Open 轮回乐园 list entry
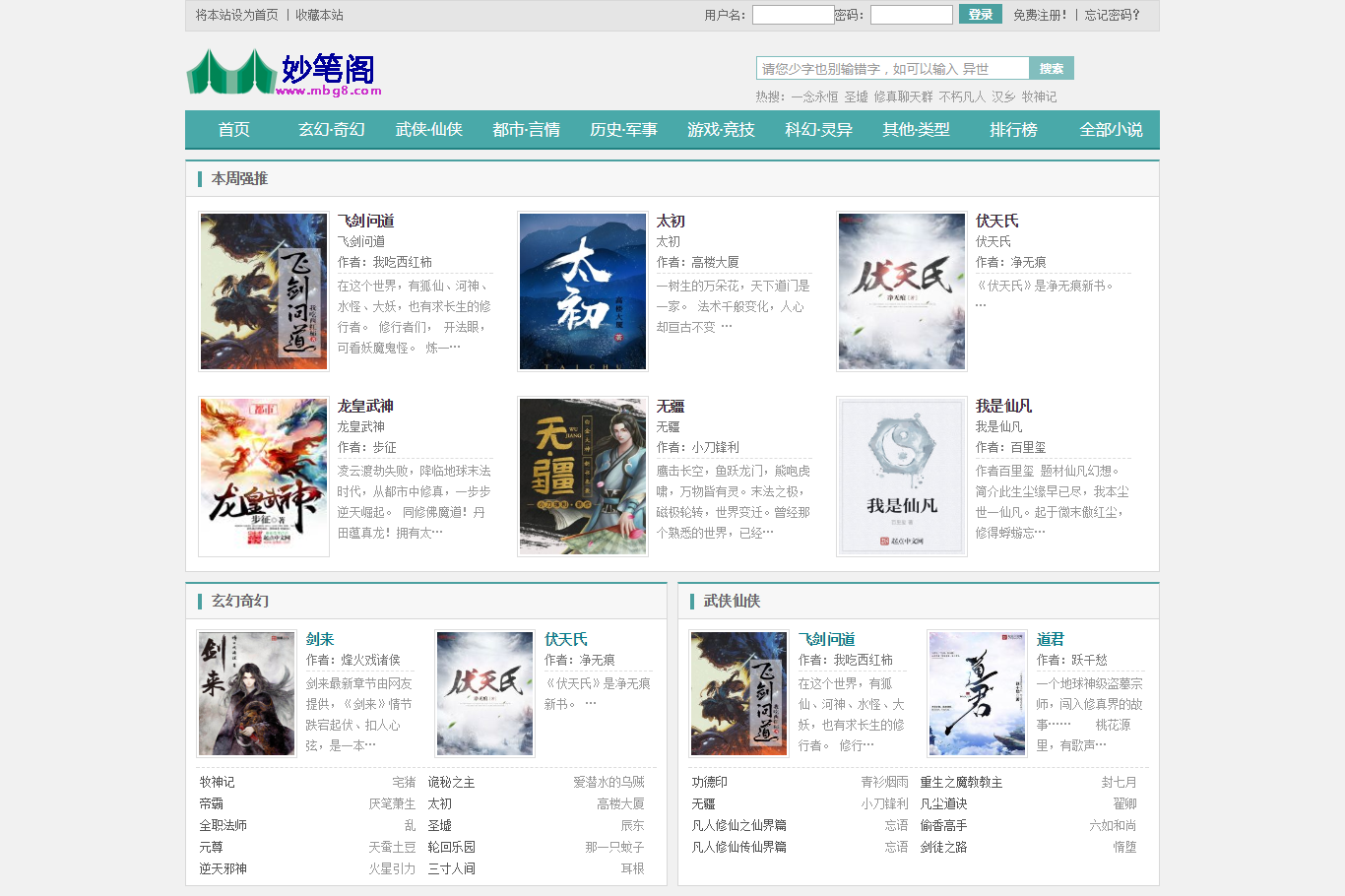The image size is (1345, 896). click(x=452, y=847)
